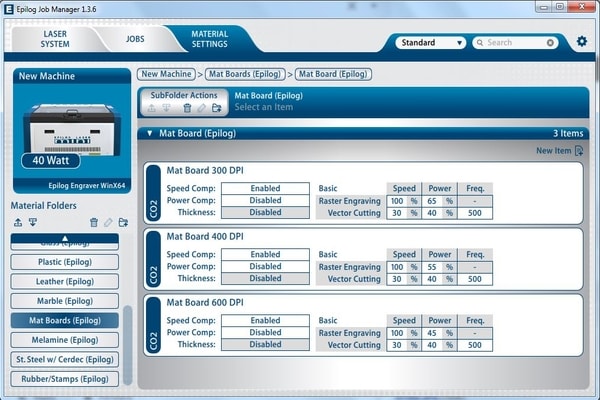The height and width of the screenshot is (400, 600).
Task: Click the '3 Items' count label
Action: [568, 133]
